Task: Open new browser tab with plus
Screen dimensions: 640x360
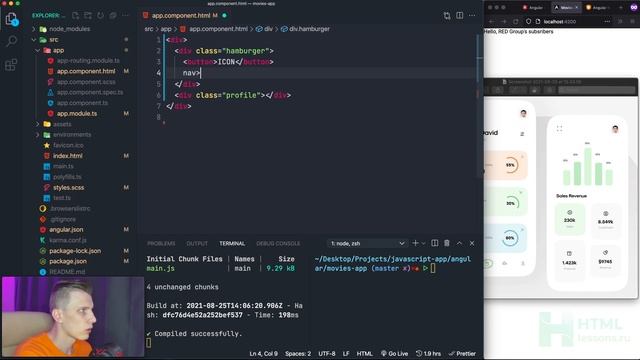Action: coord(621,7)
